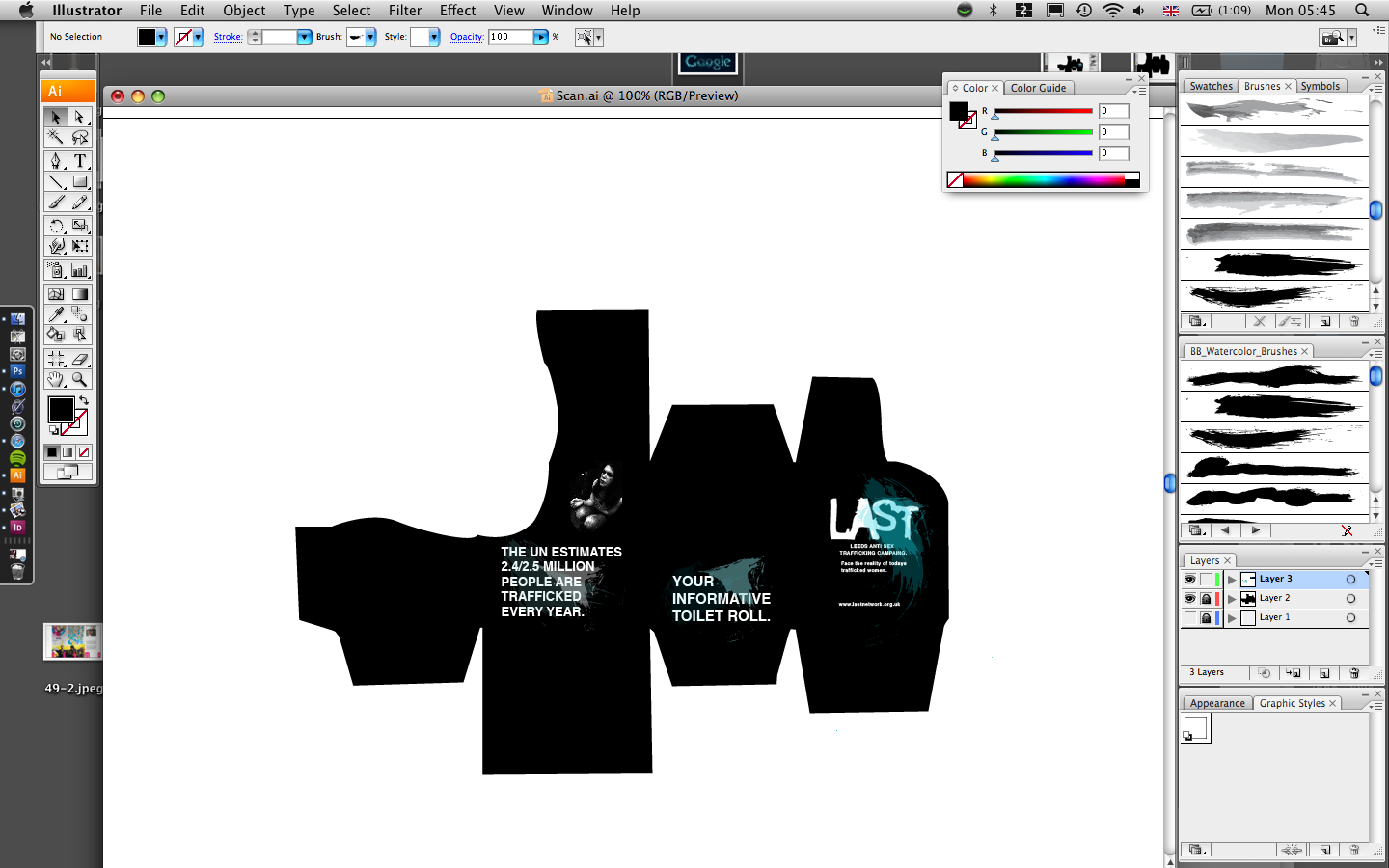1389x868 pixels.
Task: Expand Layer 1 contents with its triangle
Action: pos(1232,618)
